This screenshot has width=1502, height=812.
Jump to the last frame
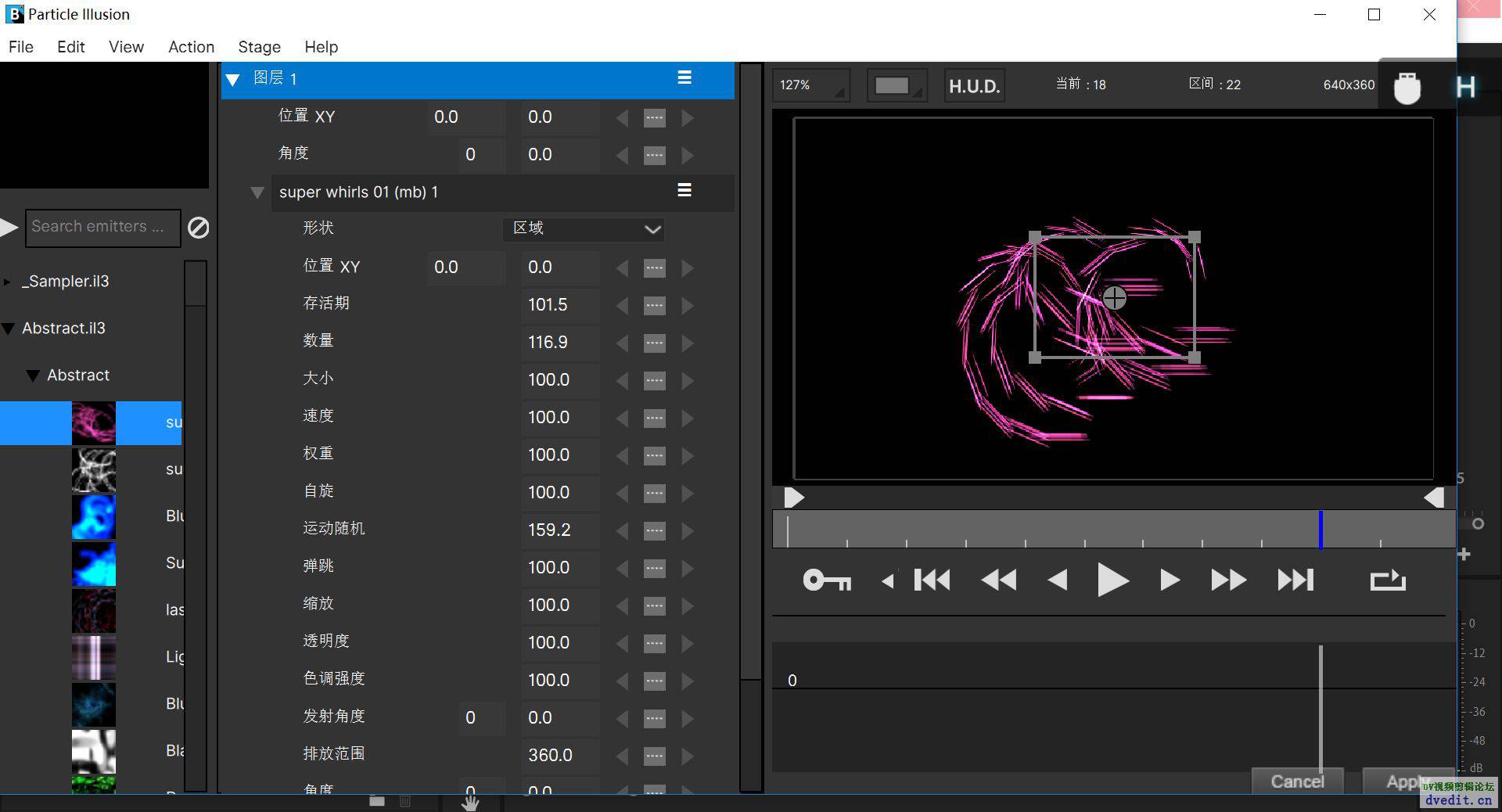1295,580
